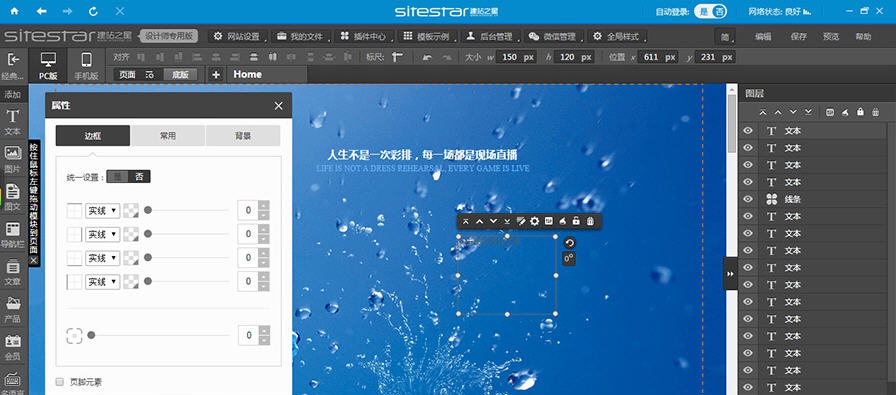Click the 保存 button
896x395 pixels.
coord(798,37)
